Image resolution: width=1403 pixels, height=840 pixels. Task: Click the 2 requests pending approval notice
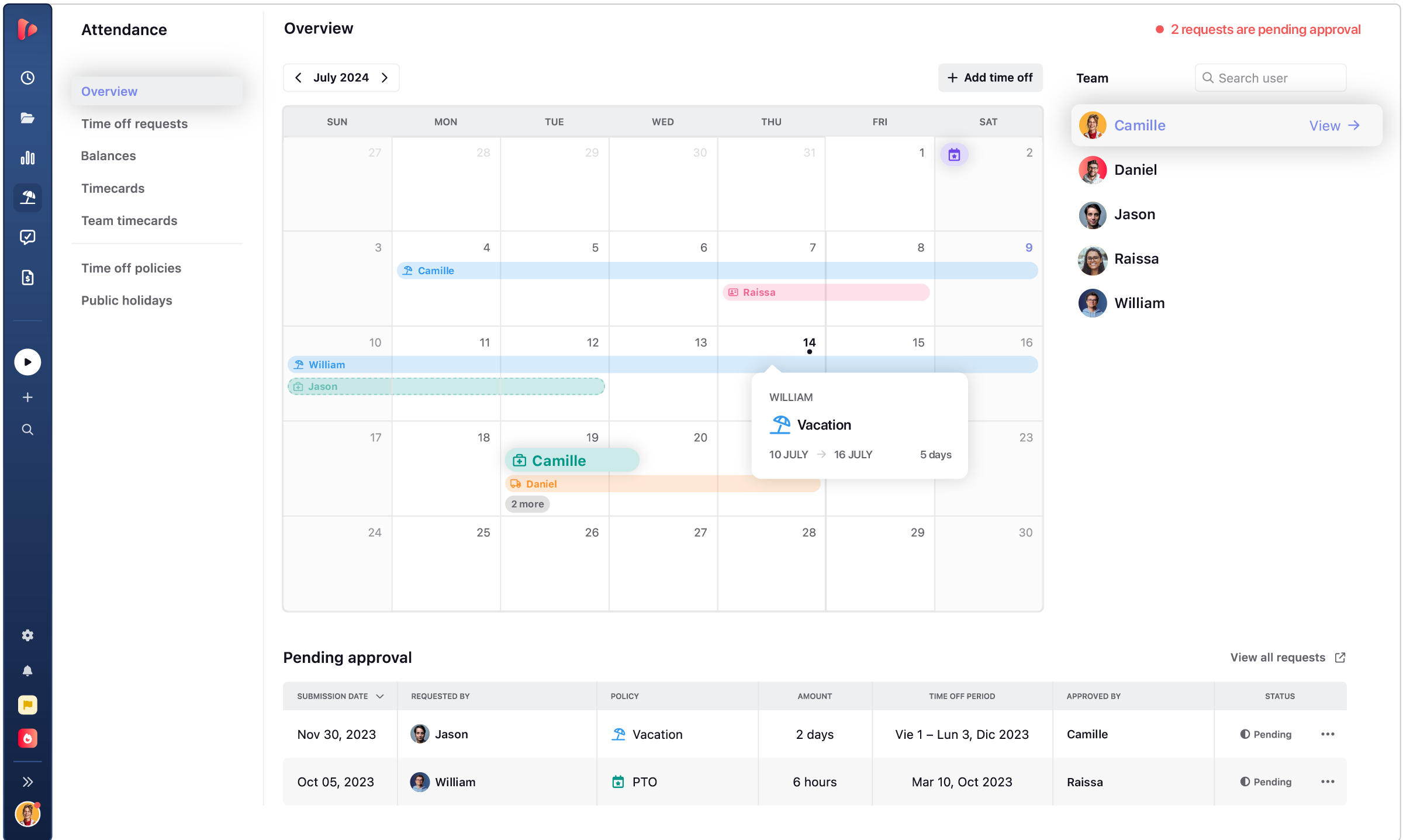(1258, 29)
